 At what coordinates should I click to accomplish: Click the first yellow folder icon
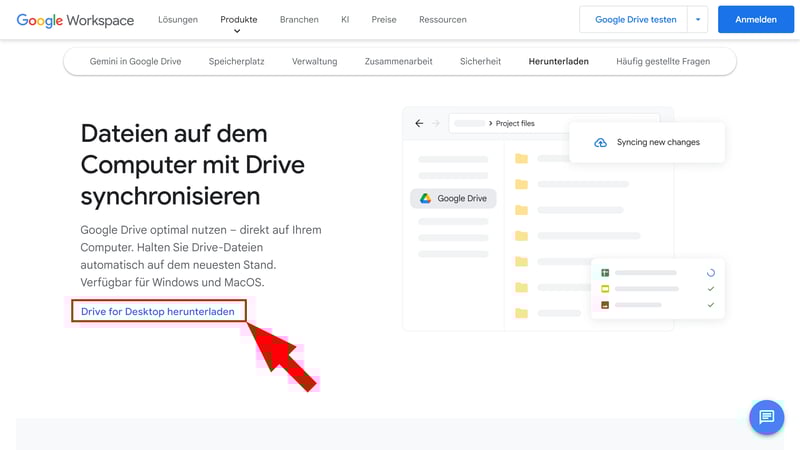tap(521, 159)
